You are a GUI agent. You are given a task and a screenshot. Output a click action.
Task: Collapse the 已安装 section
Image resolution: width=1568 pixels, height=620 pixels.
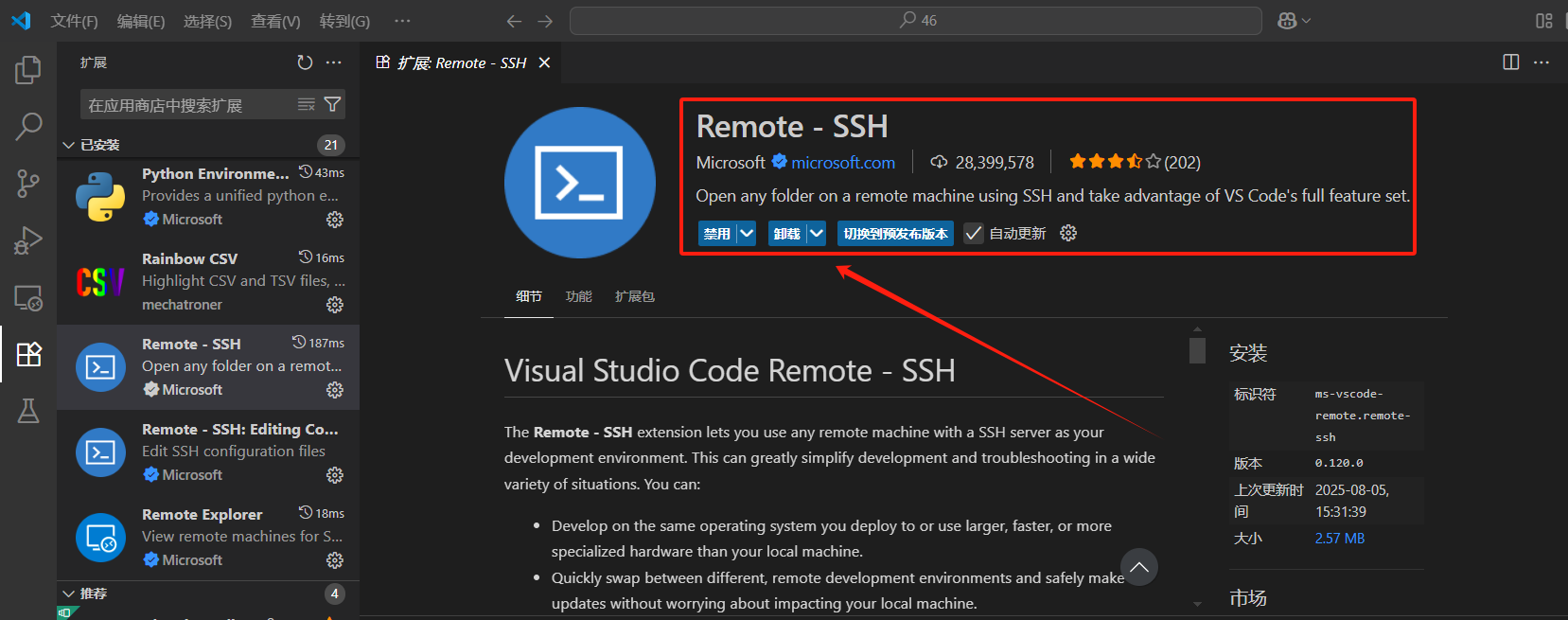[68, 145]
